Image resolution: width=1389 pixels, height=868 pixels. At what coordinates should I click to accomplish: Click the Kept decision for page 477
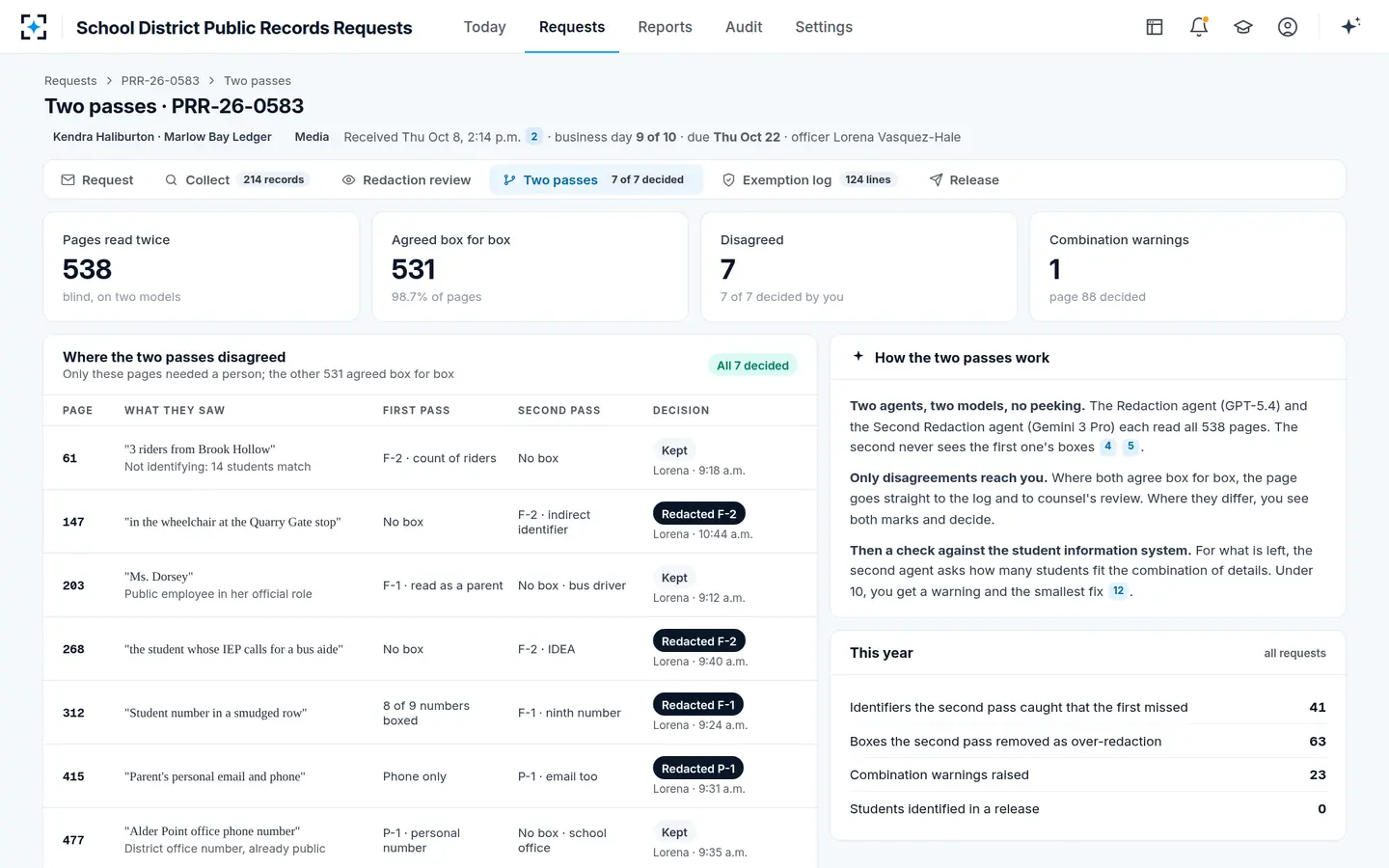(674, 832)
